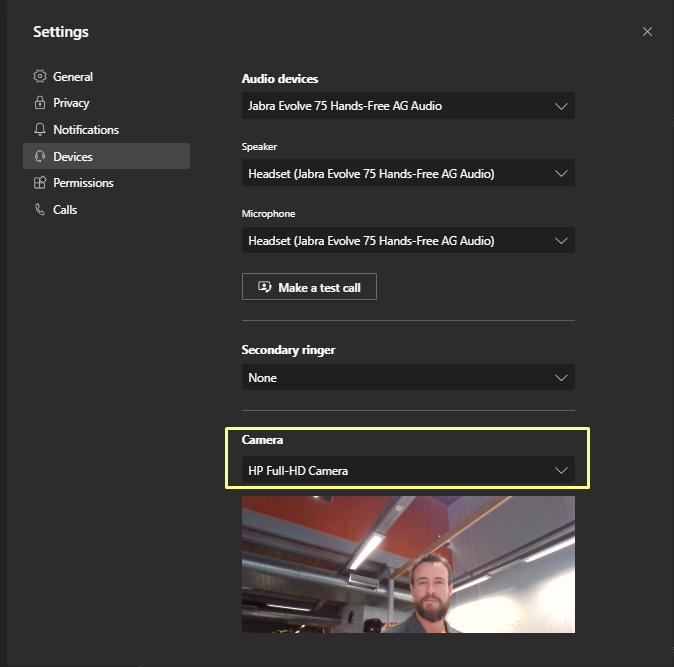674x667 pixels.
Task: Click the Devices headset icon
Action: pyautogui.click(x=40, y=156)
